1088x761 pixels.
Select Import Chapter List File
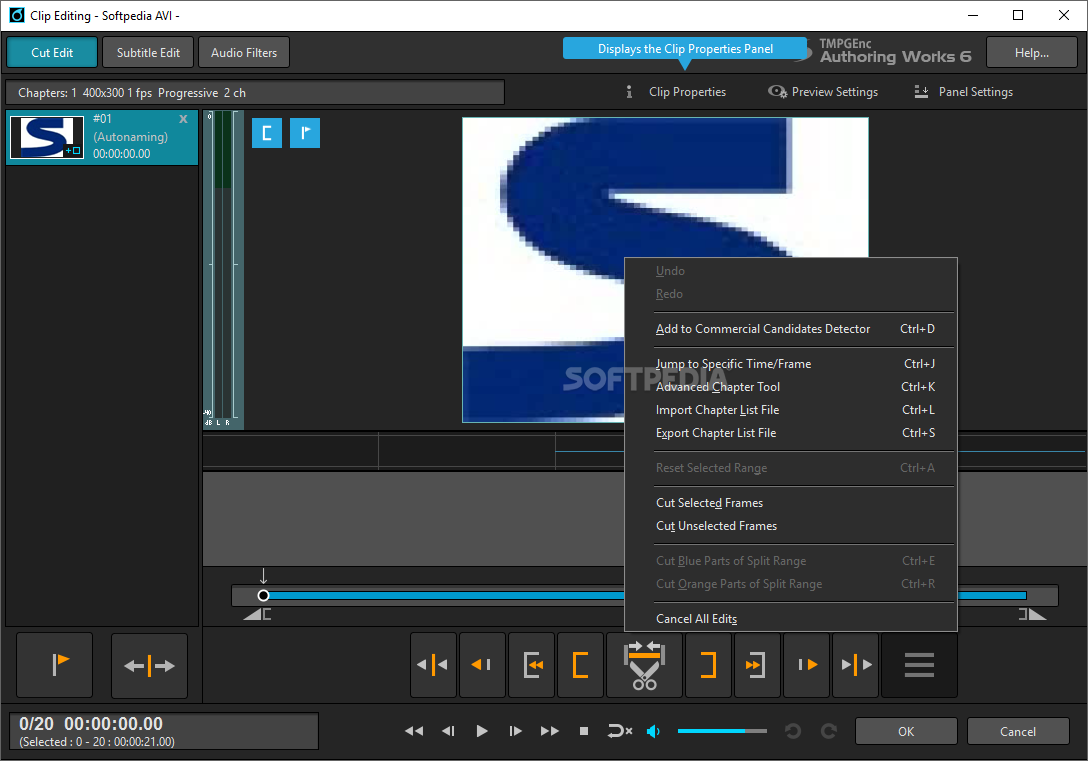coord(791,410)
